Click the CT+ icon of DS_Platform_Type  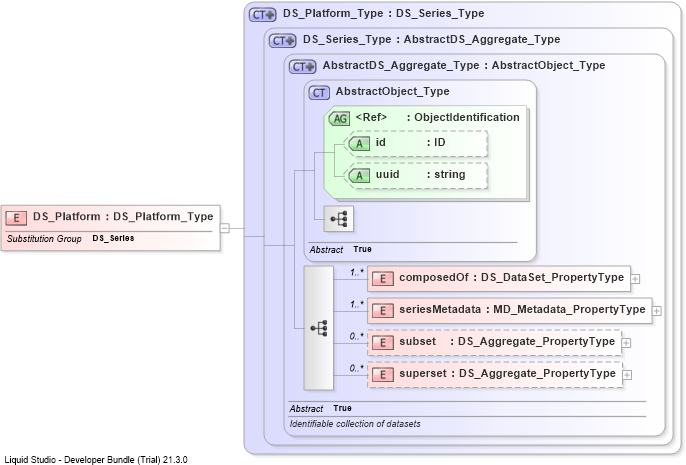(x=262, y=14)
